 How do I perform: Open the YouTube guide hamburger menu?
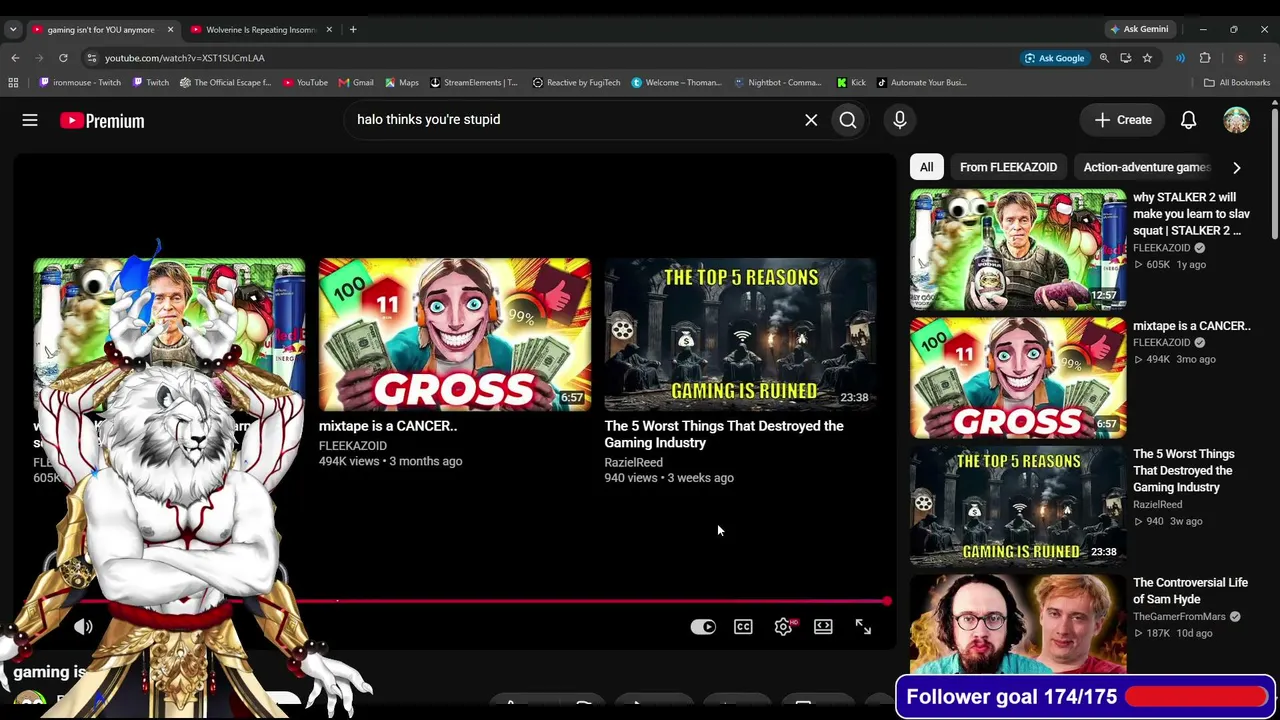tap(30, 120)
